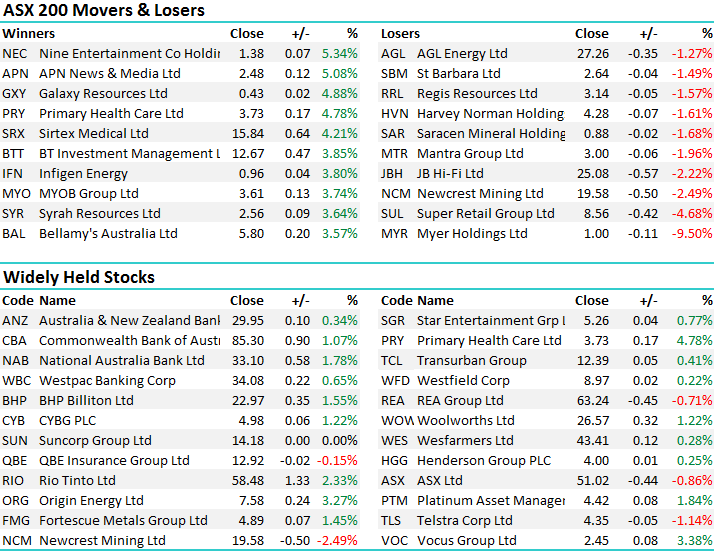Click the Winners column header
Viewport: 714px width, 552px height.
pyautogui.click(x=29, y=34)
